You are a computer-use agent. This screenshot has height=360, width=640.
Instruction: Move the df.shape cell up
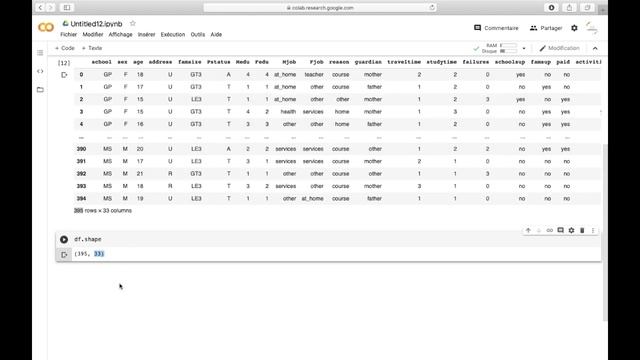point(528,231)
